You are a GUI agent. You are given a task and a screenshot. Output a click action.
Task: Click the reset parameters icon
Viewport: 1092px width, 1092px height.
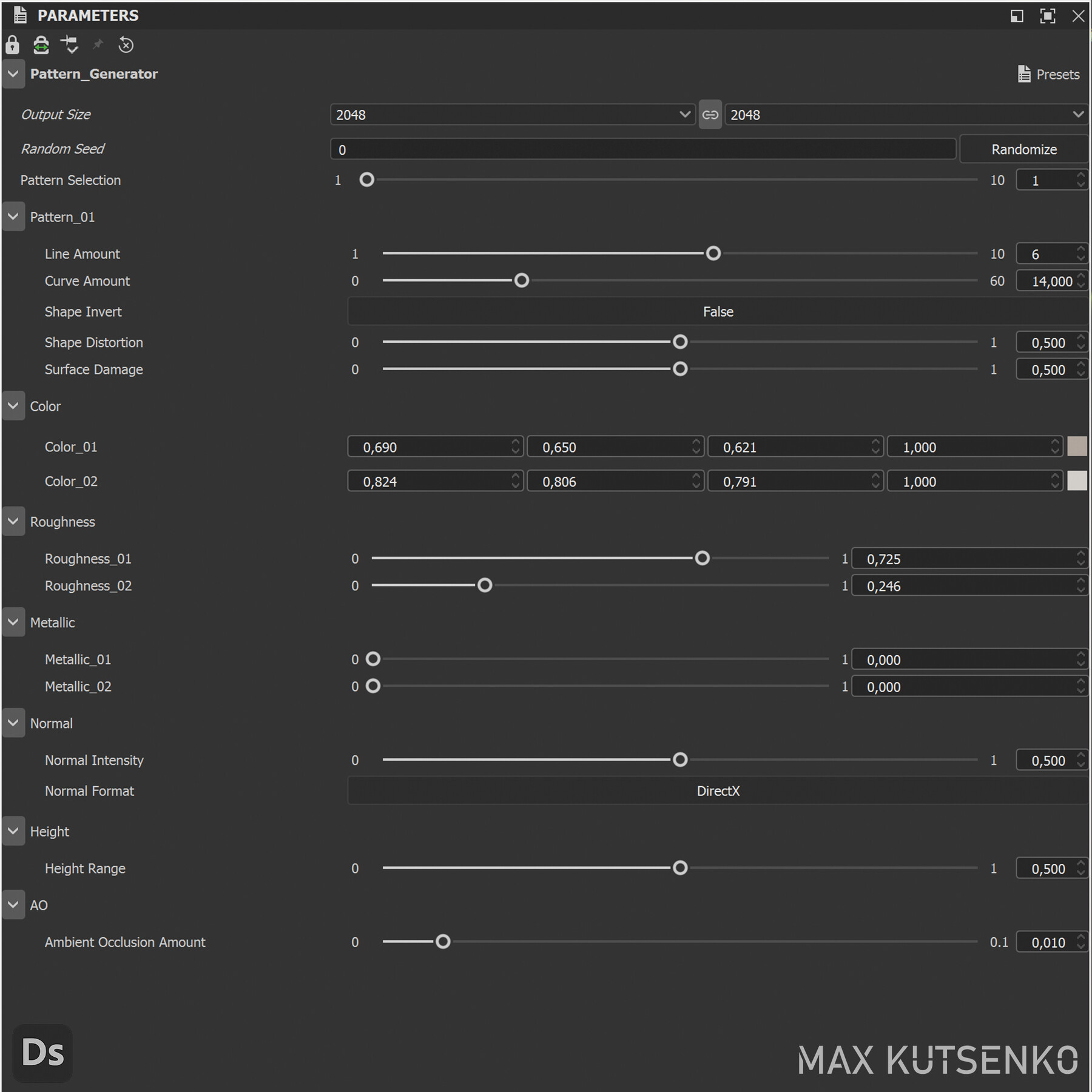[126, 44]
